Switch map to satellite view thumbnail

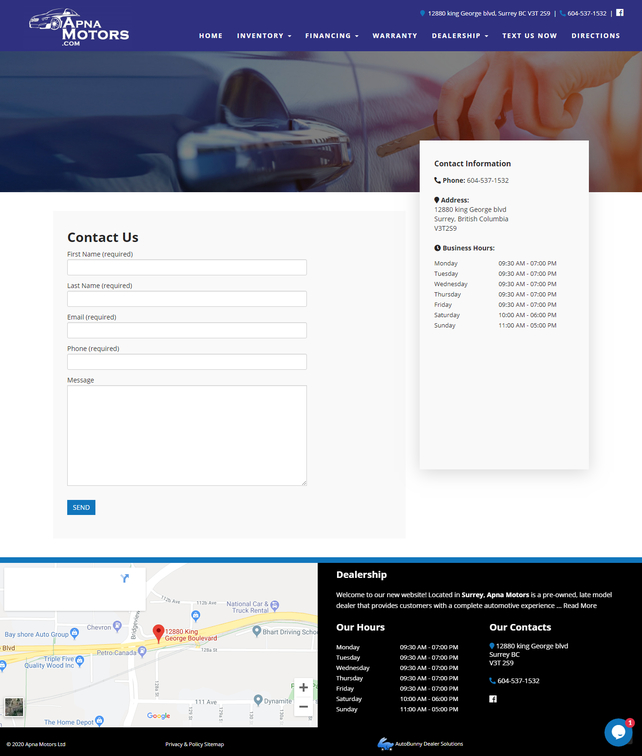pyautogui.click(x=14, y=706)
